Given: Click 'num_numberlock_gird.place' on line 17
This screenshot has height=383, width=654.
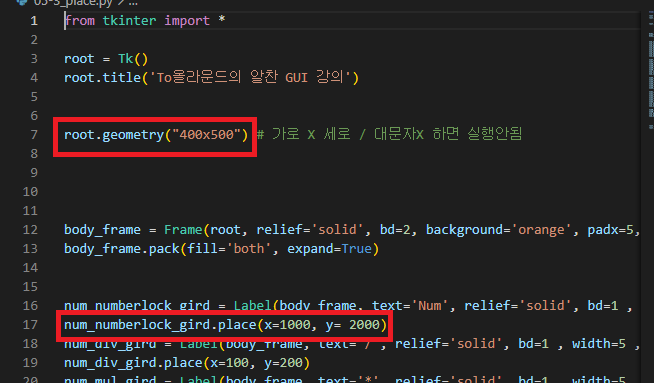Looking at the screenshot, I should [x=160, y=325].
